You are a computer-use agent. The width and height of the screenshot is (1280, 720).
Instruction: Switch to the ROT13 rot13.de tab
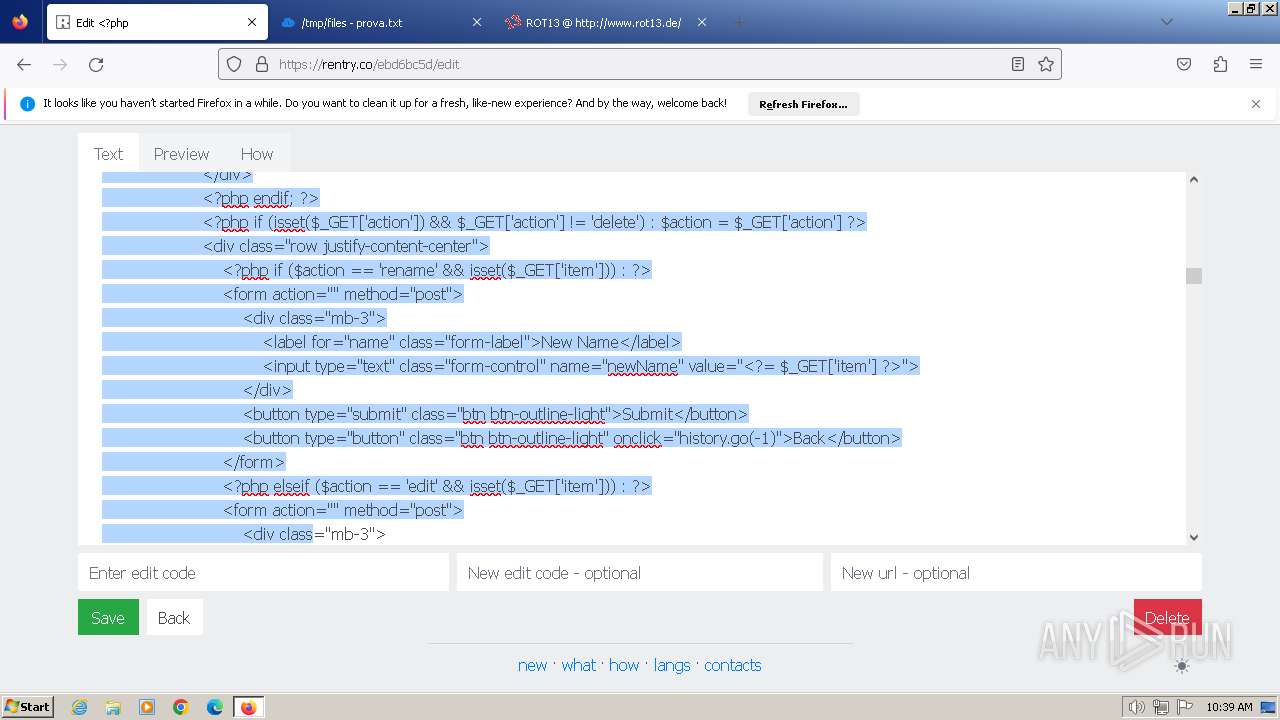[606, 22]
